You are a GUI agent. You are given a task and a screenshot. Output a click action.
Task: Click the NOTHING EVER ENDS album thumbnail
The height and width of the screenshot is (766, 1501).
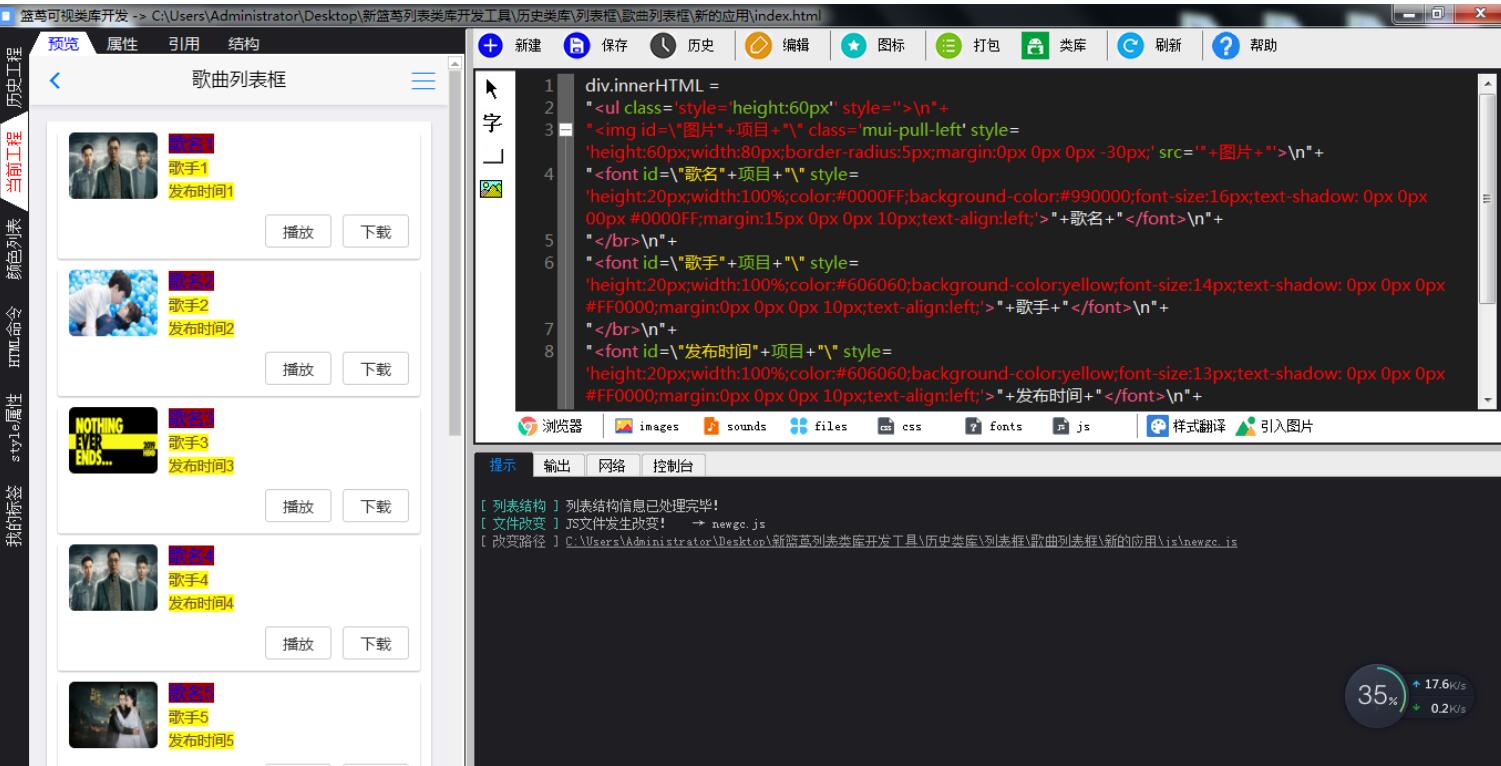click(113, 440)
